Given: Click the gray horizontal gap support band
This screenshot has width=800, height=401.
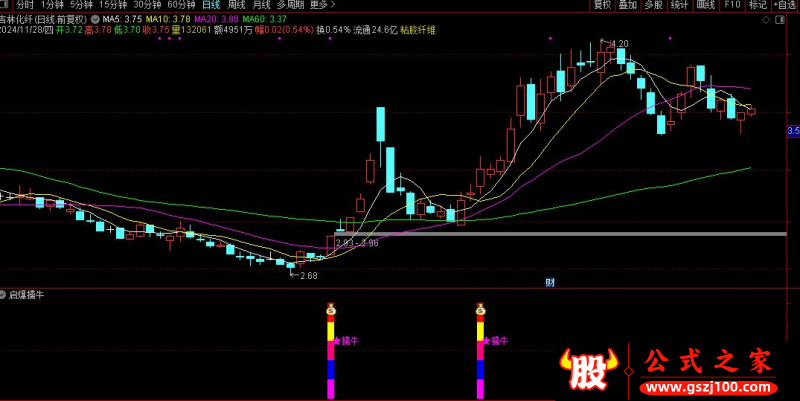Looking at the screenshot, I should [x=560, y=234].
